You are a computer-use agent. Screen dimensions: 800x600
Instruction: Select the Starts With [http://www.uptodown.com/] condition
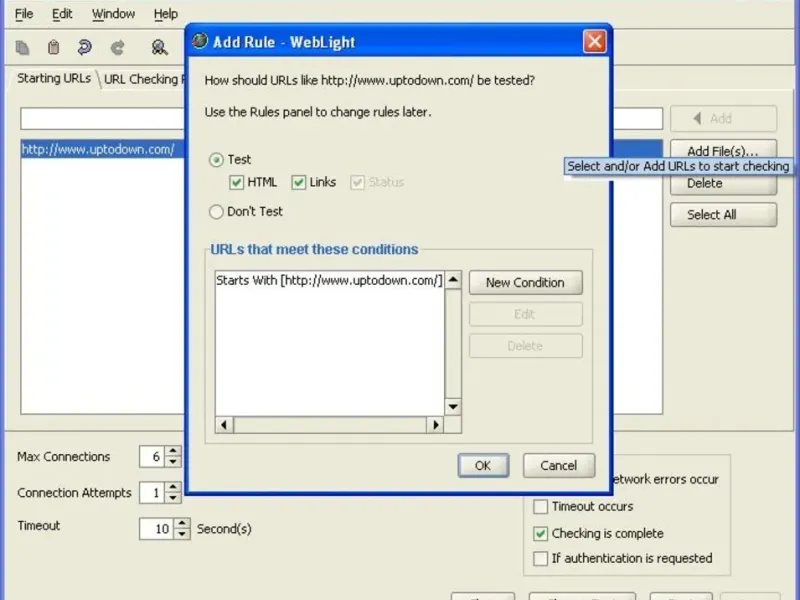(329, 280)
